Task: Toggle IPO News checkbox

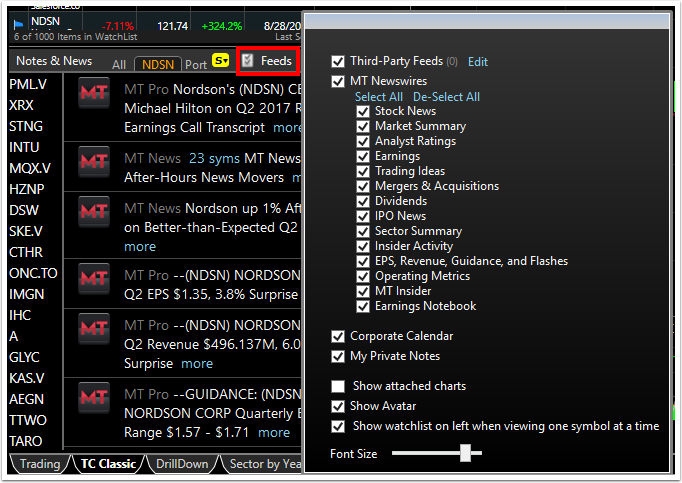Action: (363, 217)
